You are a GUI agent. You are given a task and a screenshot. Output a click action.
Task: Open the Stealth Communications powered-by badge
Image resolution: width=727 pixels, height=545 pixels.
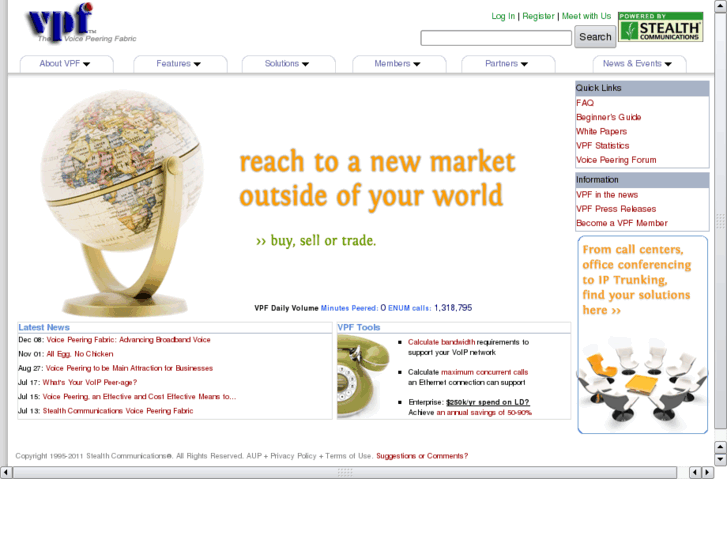point(660,27)
